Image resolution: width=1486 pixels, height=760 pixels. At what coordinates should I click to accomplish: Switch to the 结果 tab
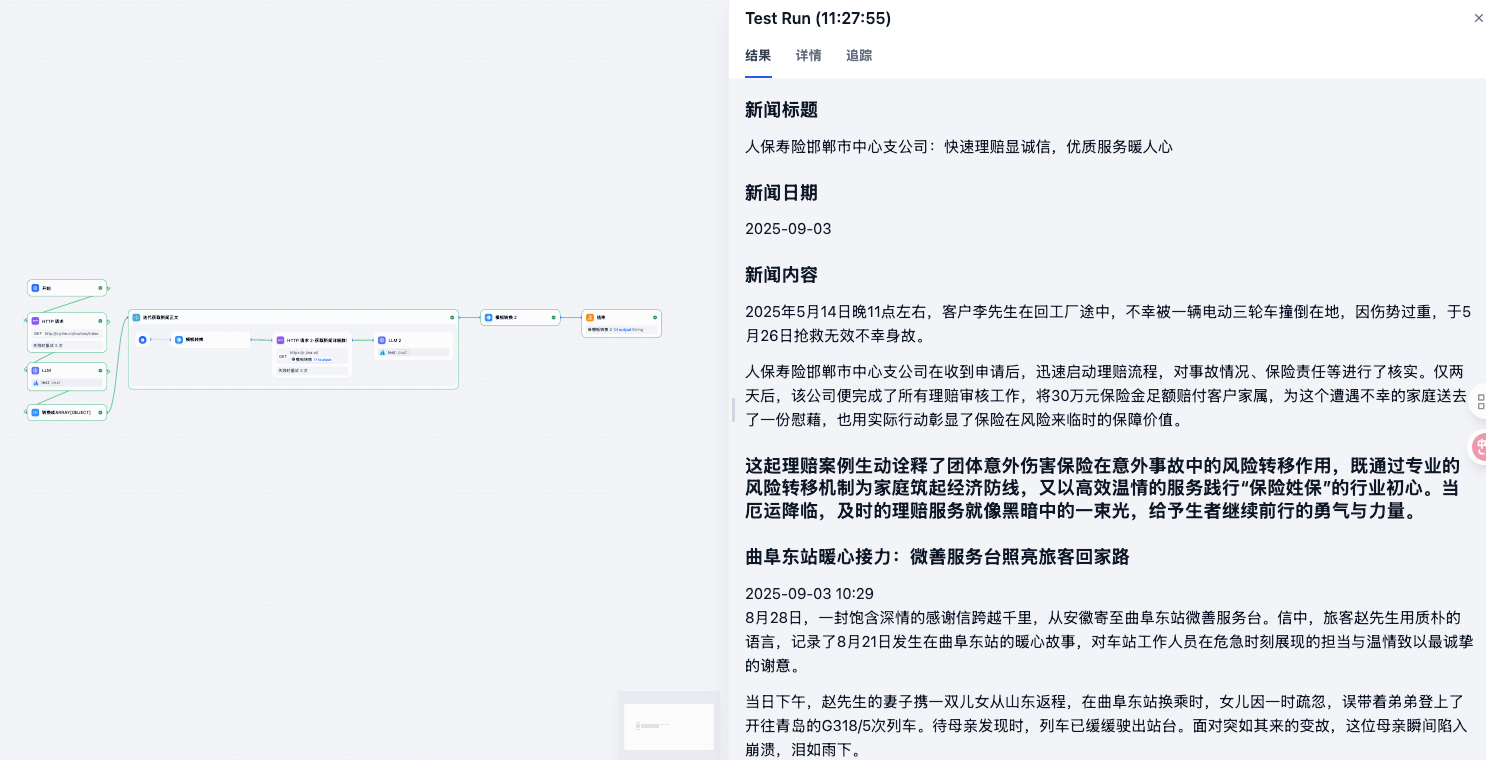758,56
